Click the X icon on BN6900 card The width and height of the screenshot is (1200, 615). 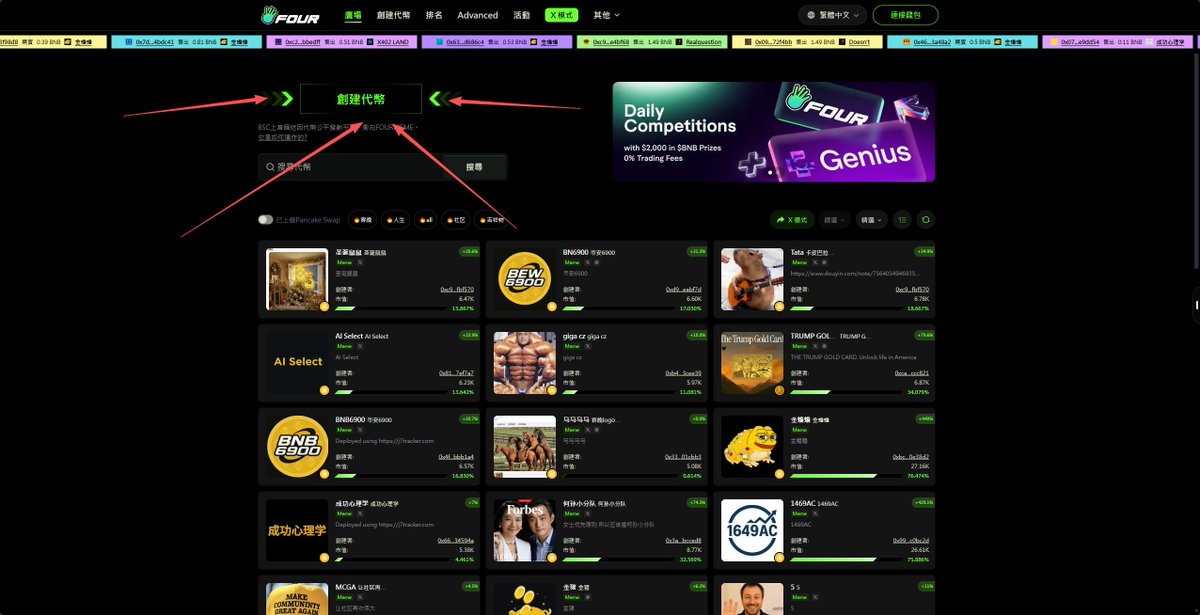click(587, 262)
